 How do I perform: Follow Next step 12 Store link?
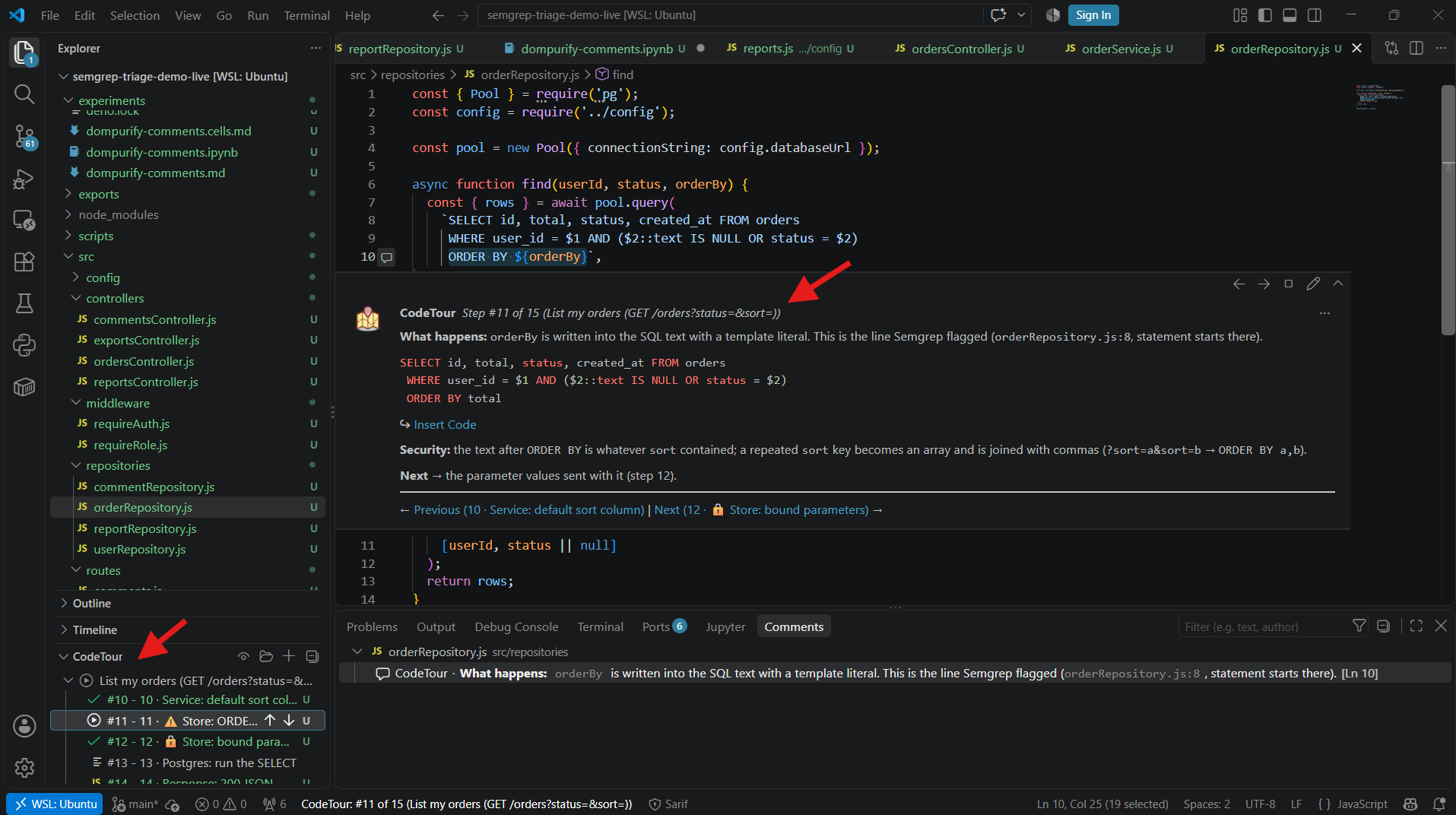[761, 509]
